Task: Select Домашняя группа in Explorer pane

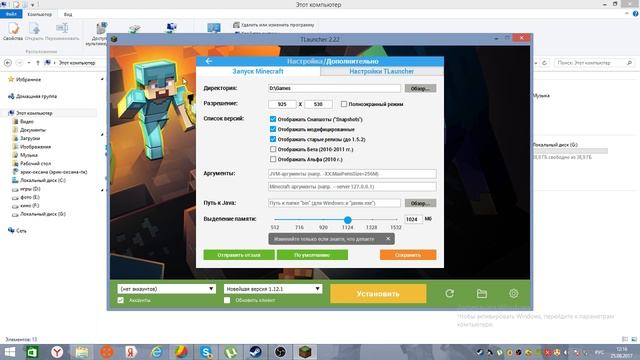Action: 33,96
